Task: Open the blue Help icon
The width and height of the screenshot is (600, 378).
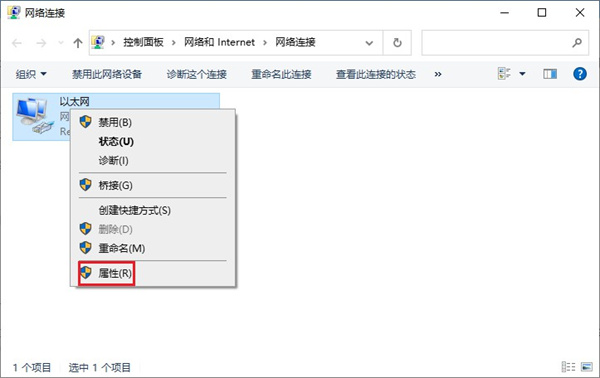Action: [580, 73]
